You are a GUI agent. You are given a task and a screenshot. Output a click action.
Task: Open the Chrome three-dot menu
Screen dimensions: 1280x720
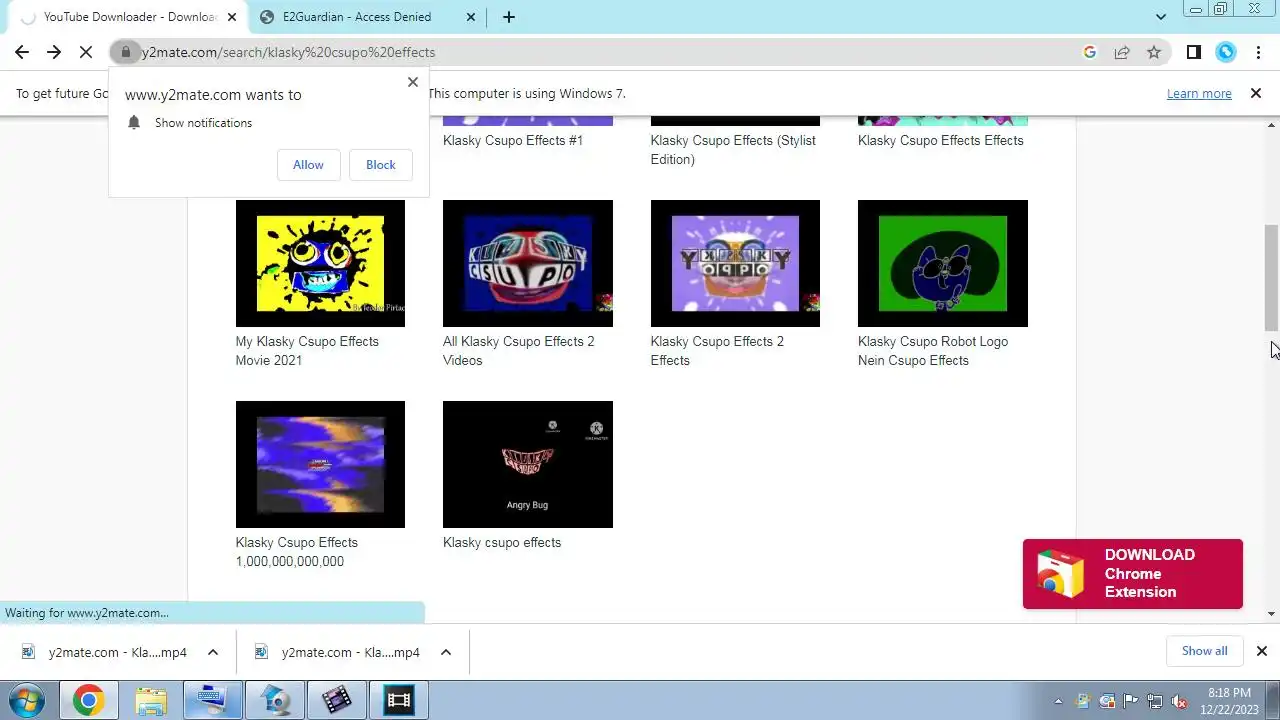point(1257,52)
